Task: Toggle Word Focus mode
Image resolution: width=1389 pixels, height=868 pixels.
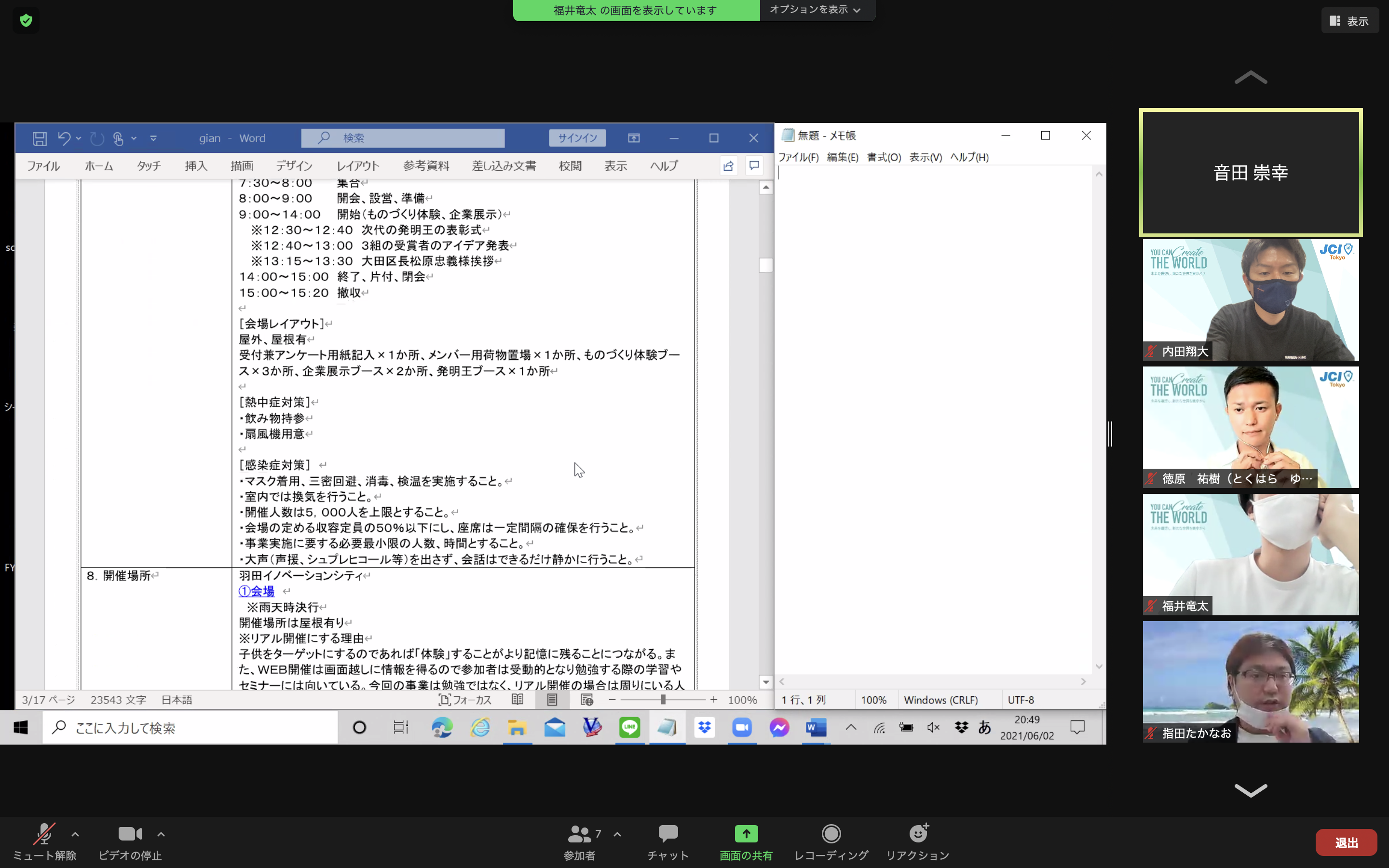Action: point(465,700)
